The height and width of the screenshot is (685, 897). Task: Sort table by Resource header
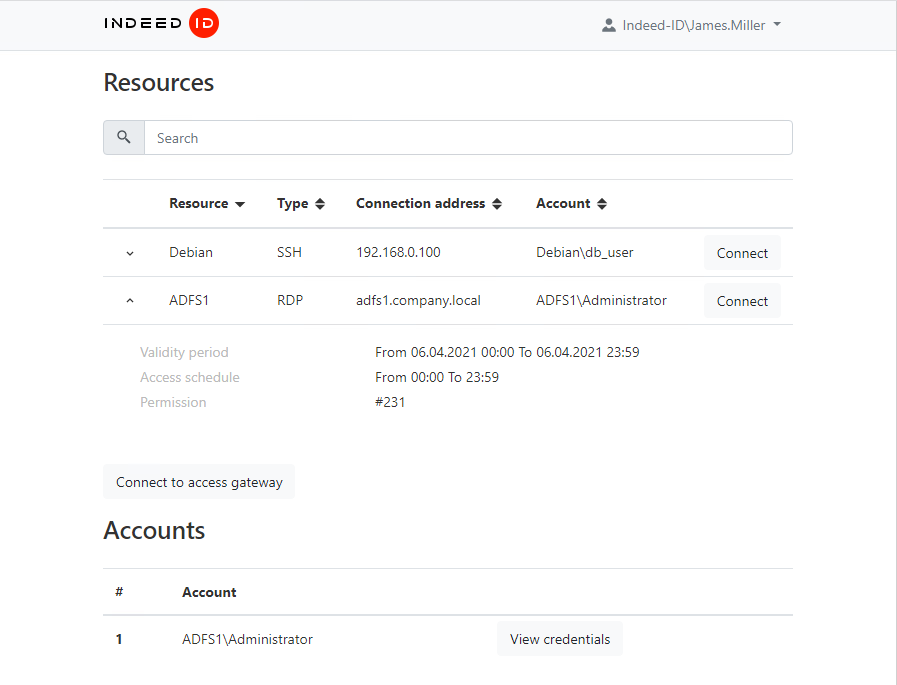coord(198,204)
